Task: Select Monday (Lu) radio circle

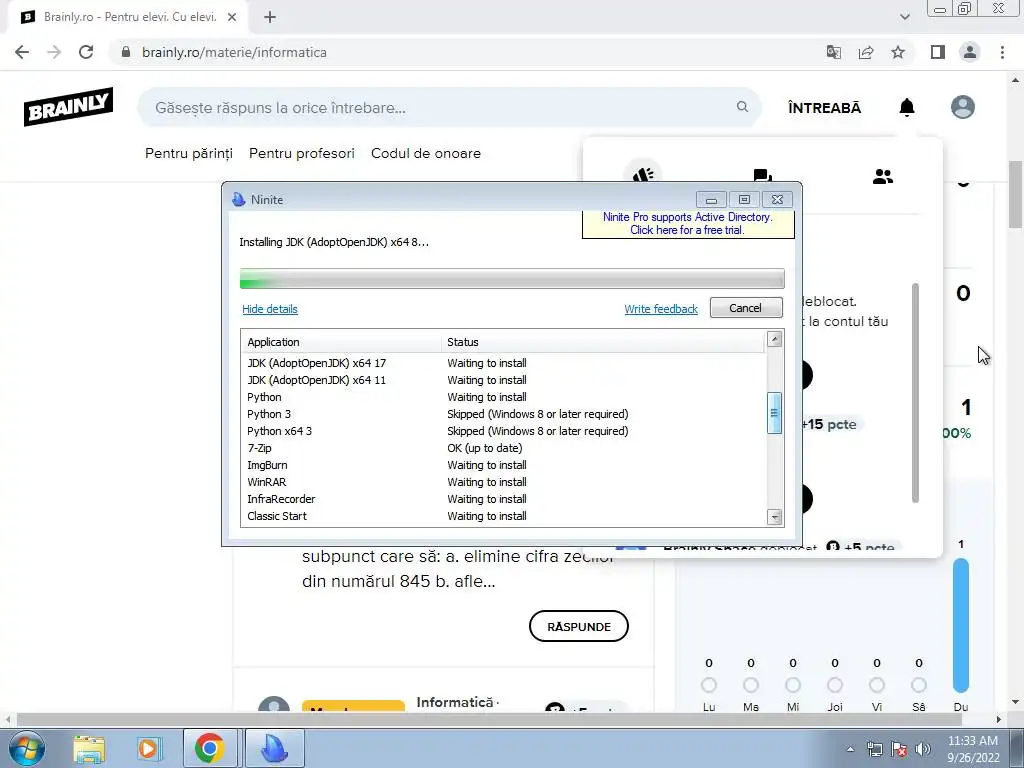Action: pos(709,684)
